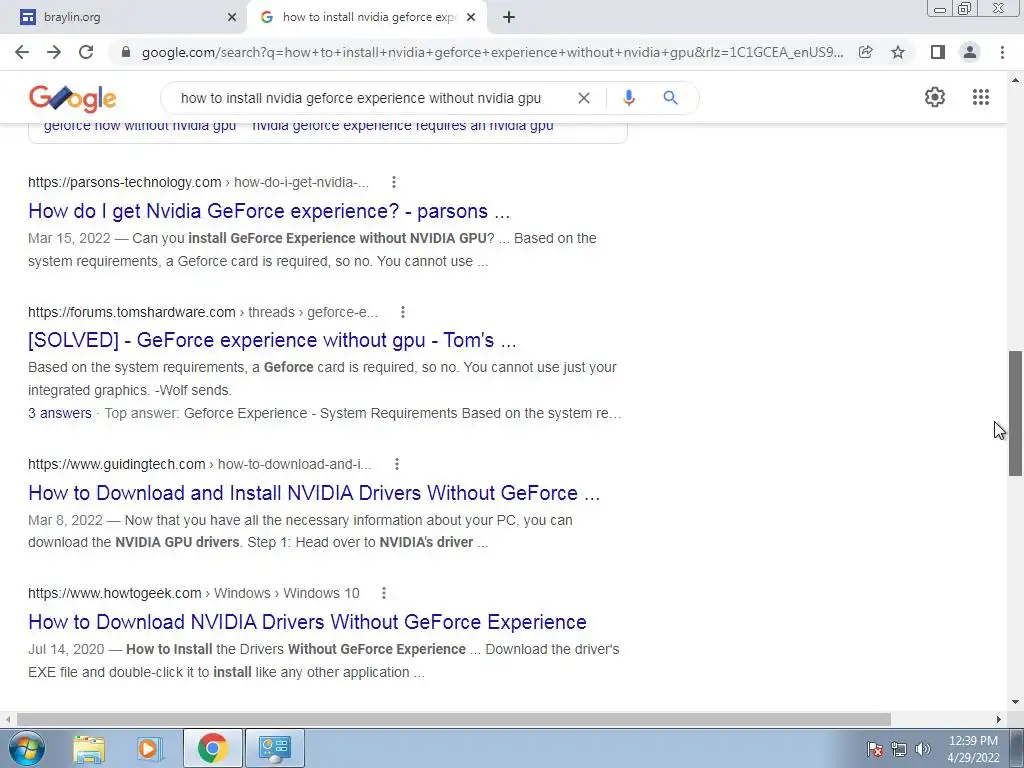Switch to the braylin.org tab
The width and height of the screenshot is (1024, 768).
[x=123, y=18]
